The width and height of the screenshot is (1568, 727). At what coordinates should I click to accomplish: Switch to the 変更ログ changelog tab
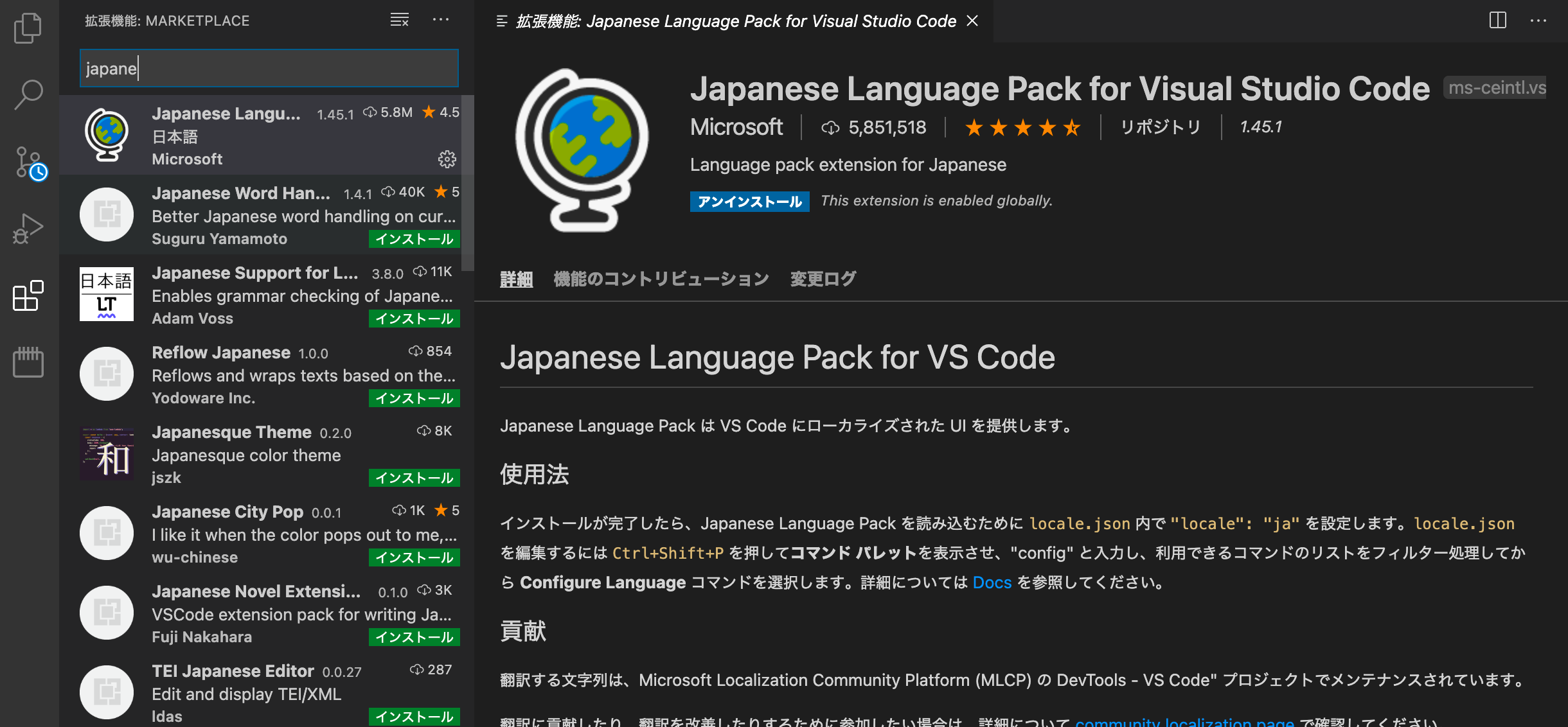pyautogui.click(x=823, y=279)
